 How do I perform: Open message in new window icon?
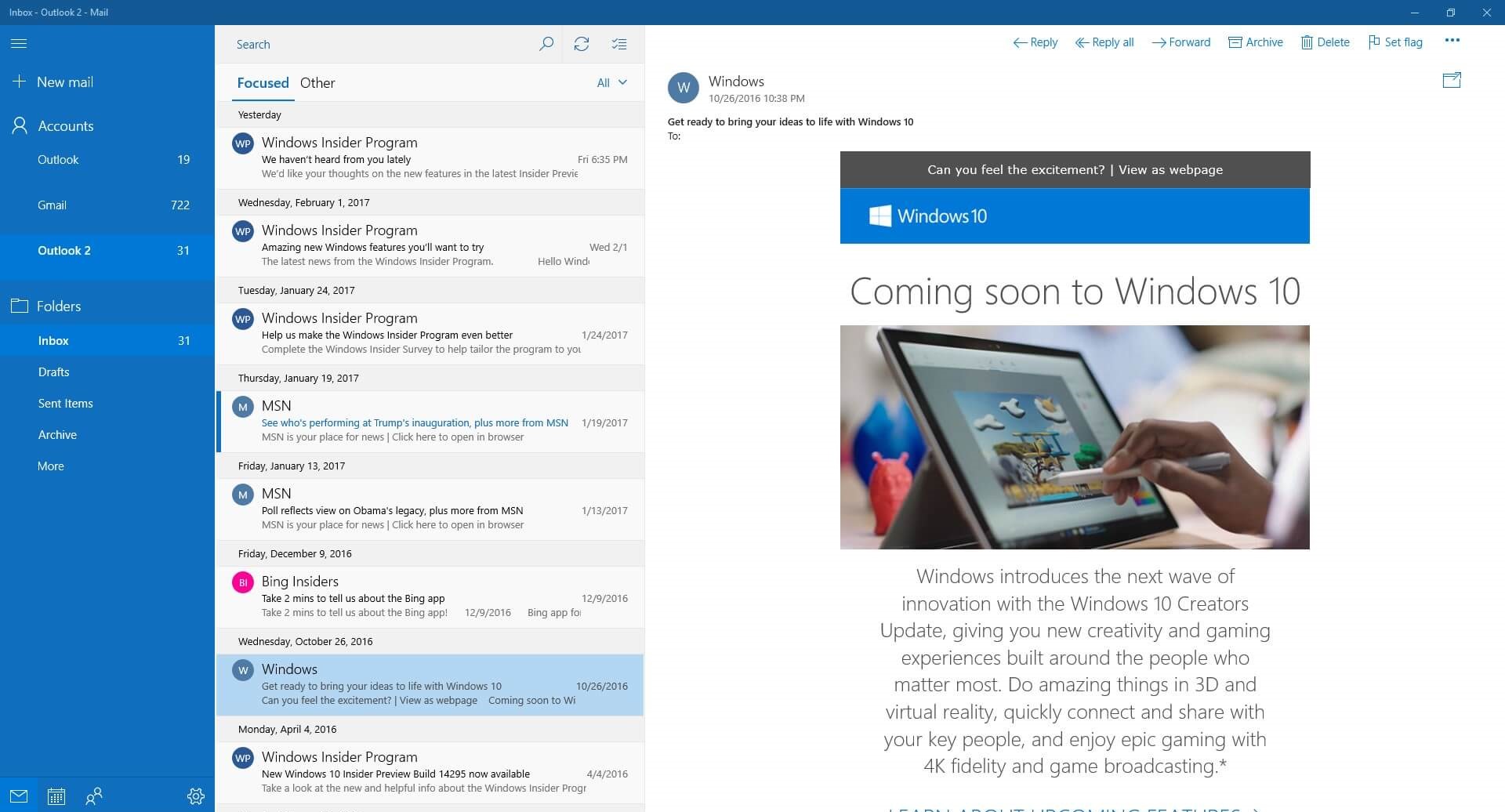click(x=1452, y=80)
